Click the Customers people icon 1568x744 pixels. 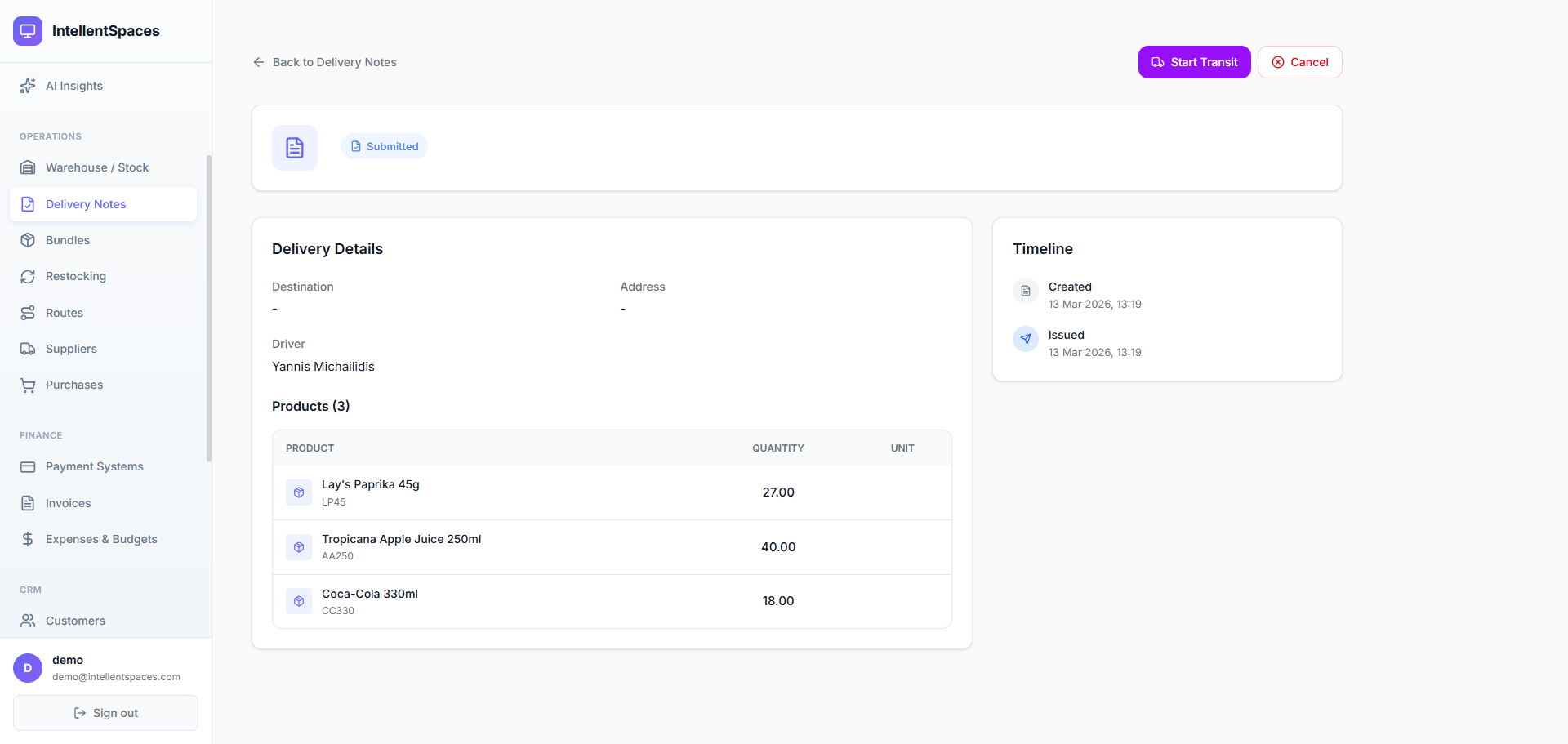(28, 621)
